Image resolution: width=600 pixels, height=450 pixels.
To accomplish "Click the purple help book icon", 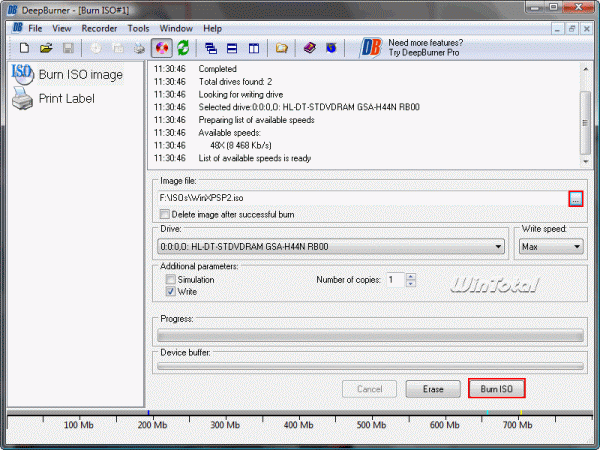I will tap(310, 48).
